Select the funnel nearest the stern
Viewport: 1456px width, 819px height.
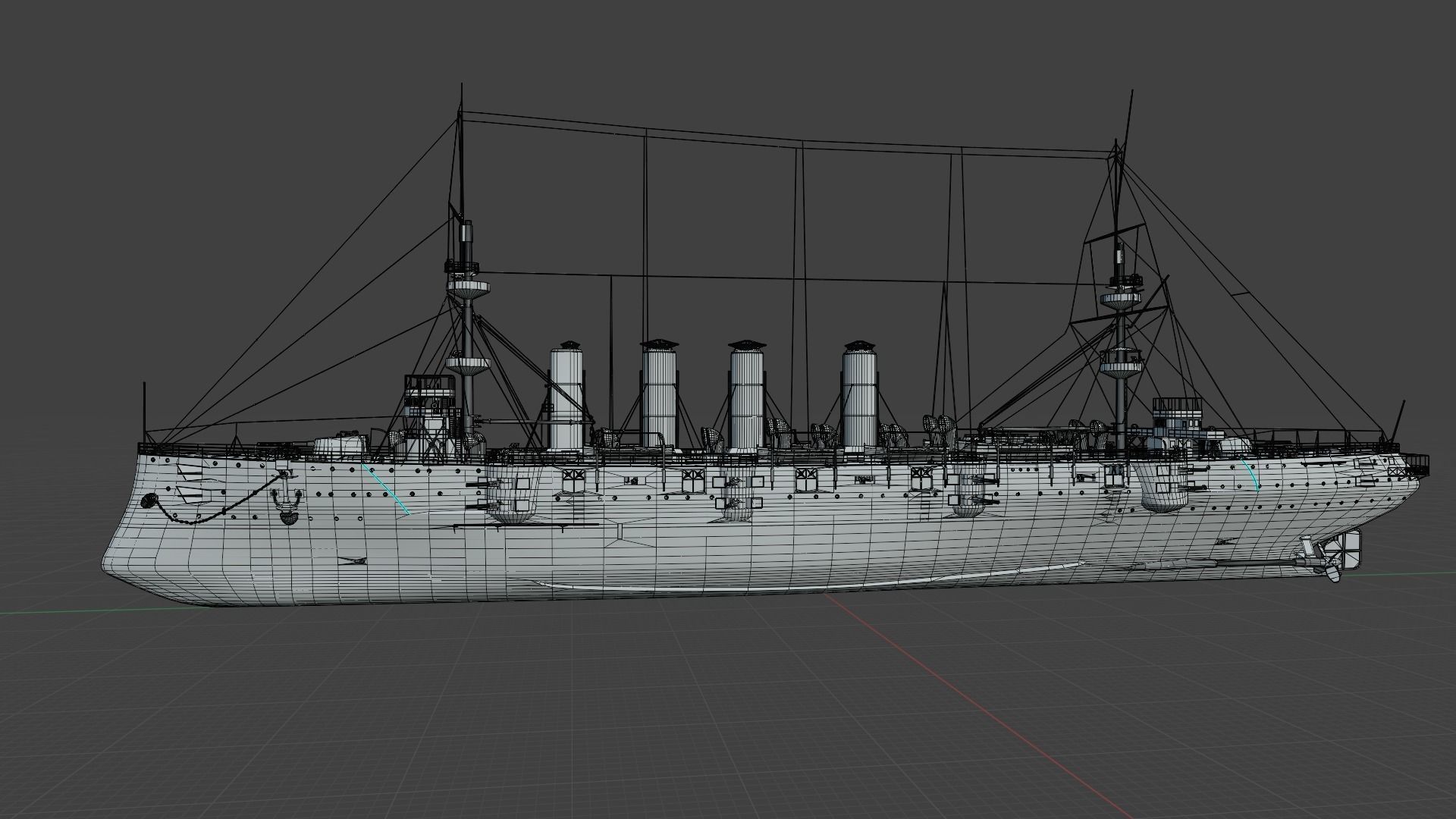[860, 396]
